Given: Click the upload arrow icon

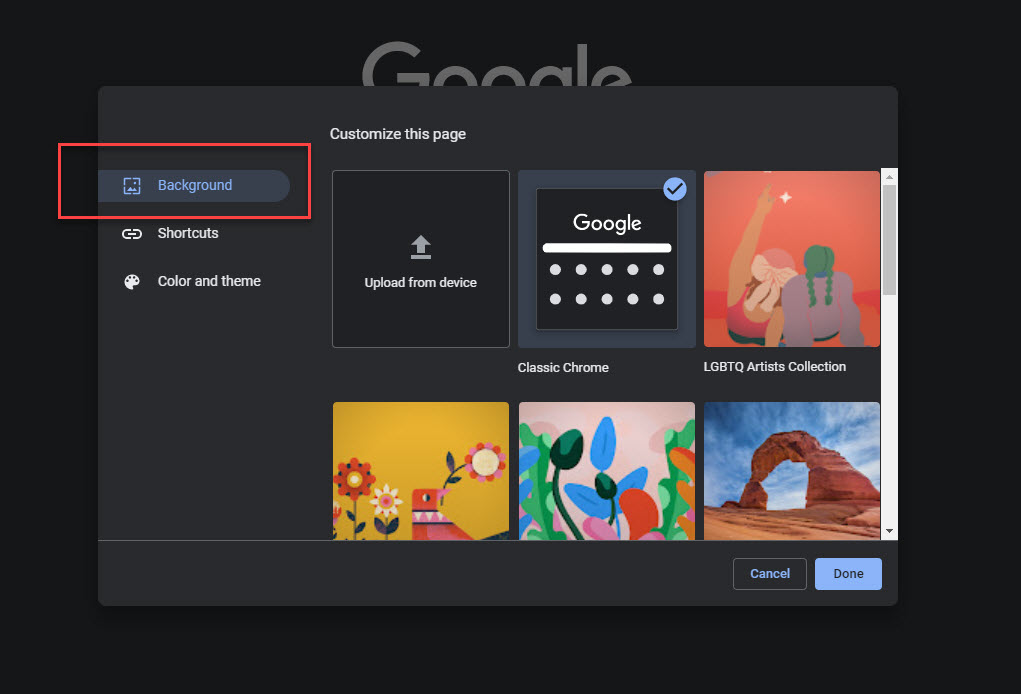Looking at the screenshot, I should [x=420, y=246].
